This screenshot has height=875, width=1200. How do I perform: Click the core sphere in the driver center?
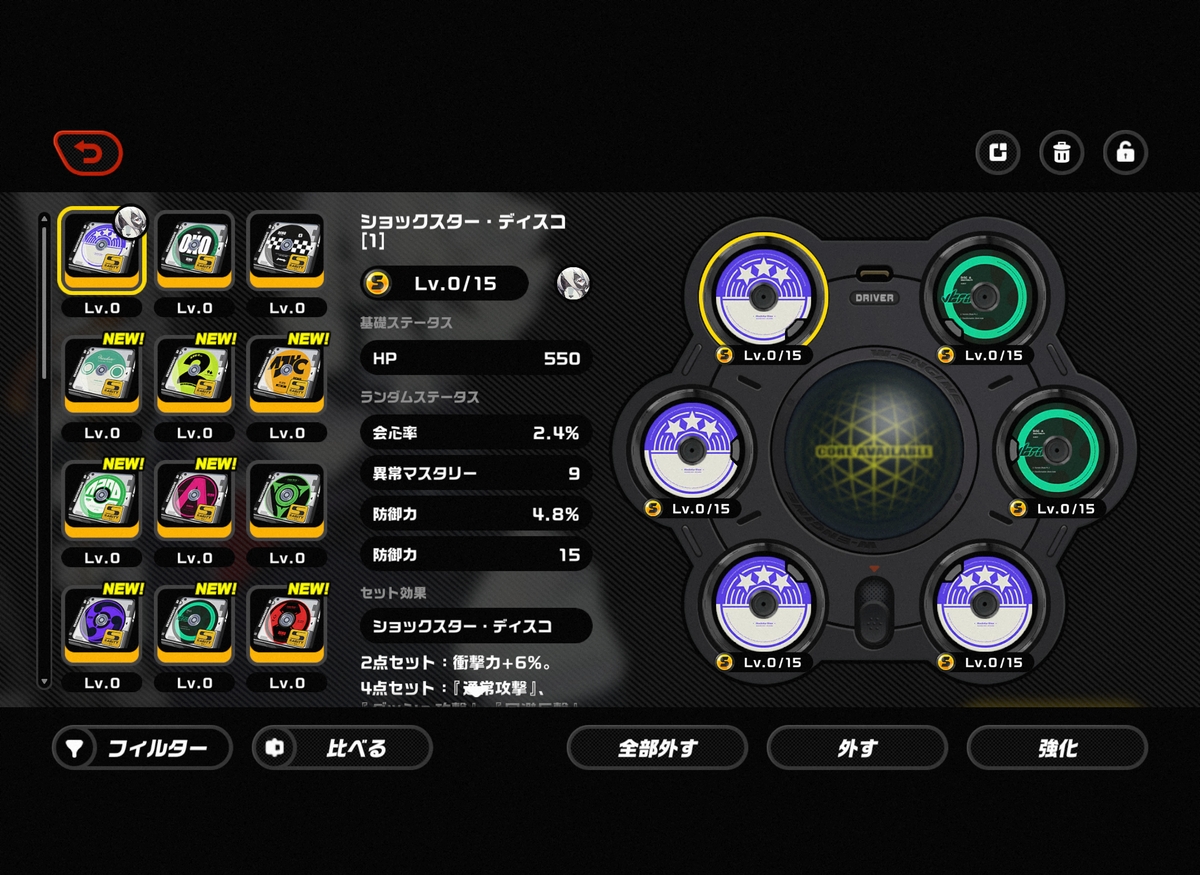[x=874, y=448]
